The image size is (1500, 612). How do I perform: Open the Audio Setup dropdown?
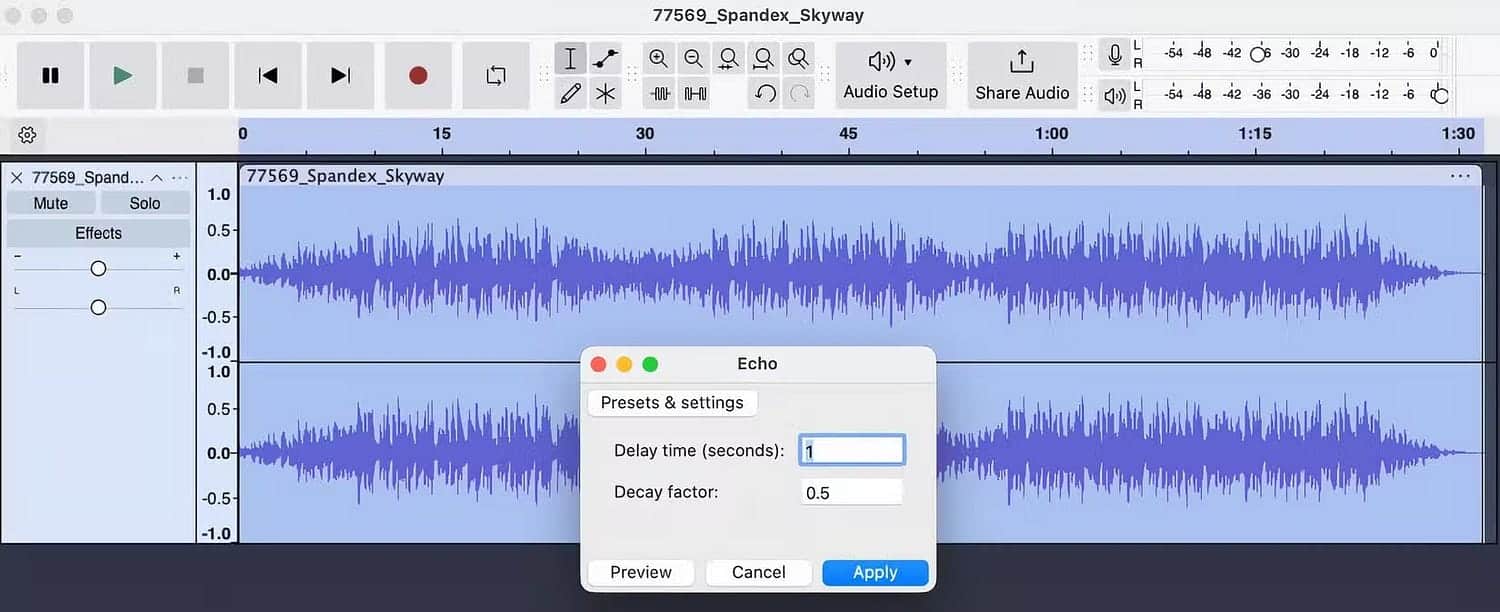890,75
